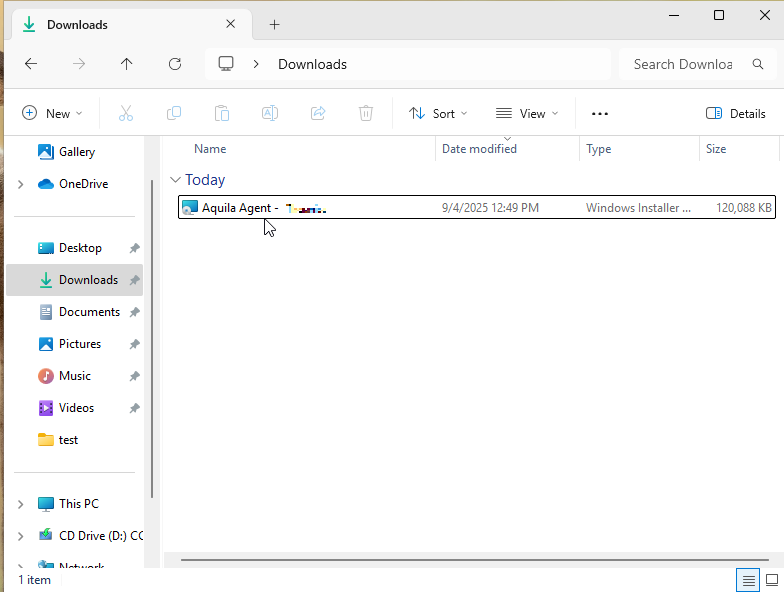Open the Sort dropdown menu
Image resolution: width=784 pixels, height=592 pixels.
pos(438,113)
